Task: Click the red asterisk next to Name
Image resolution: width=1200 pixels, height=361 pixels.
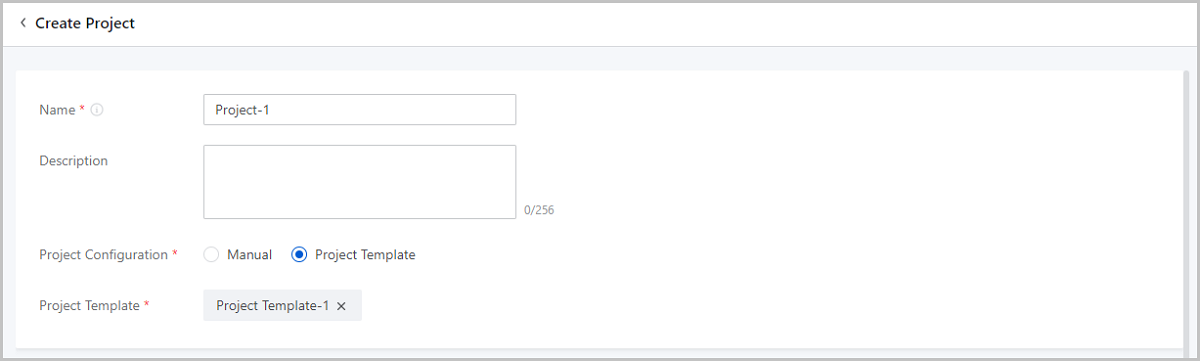Action: (82, 109)
